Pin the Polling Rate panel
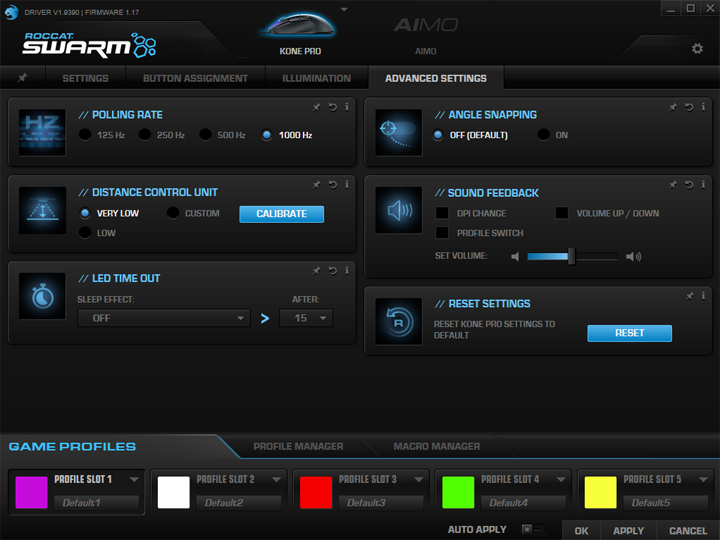This screenshot has height=540, width=720. pyautogui.click(x=316, y=106)
